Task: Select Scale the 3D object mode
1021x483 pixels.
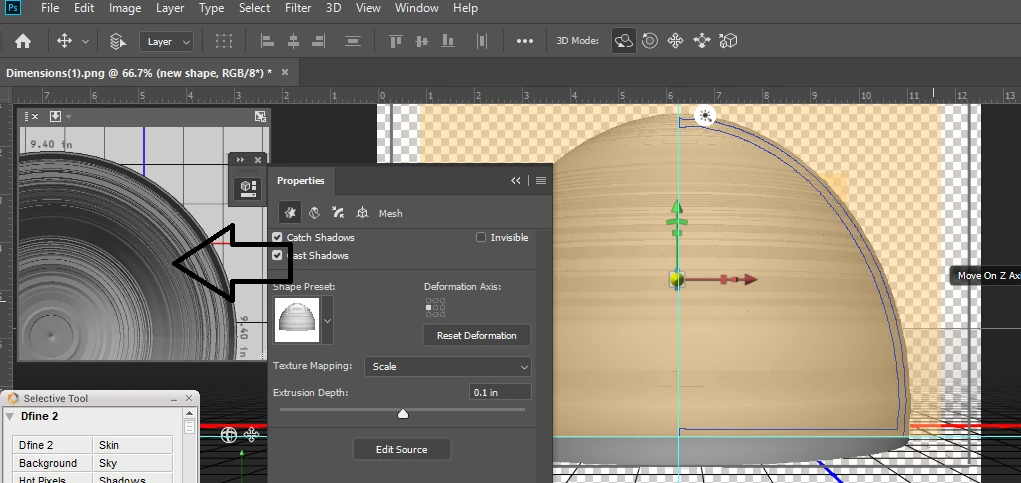Action: pos(727,41)
